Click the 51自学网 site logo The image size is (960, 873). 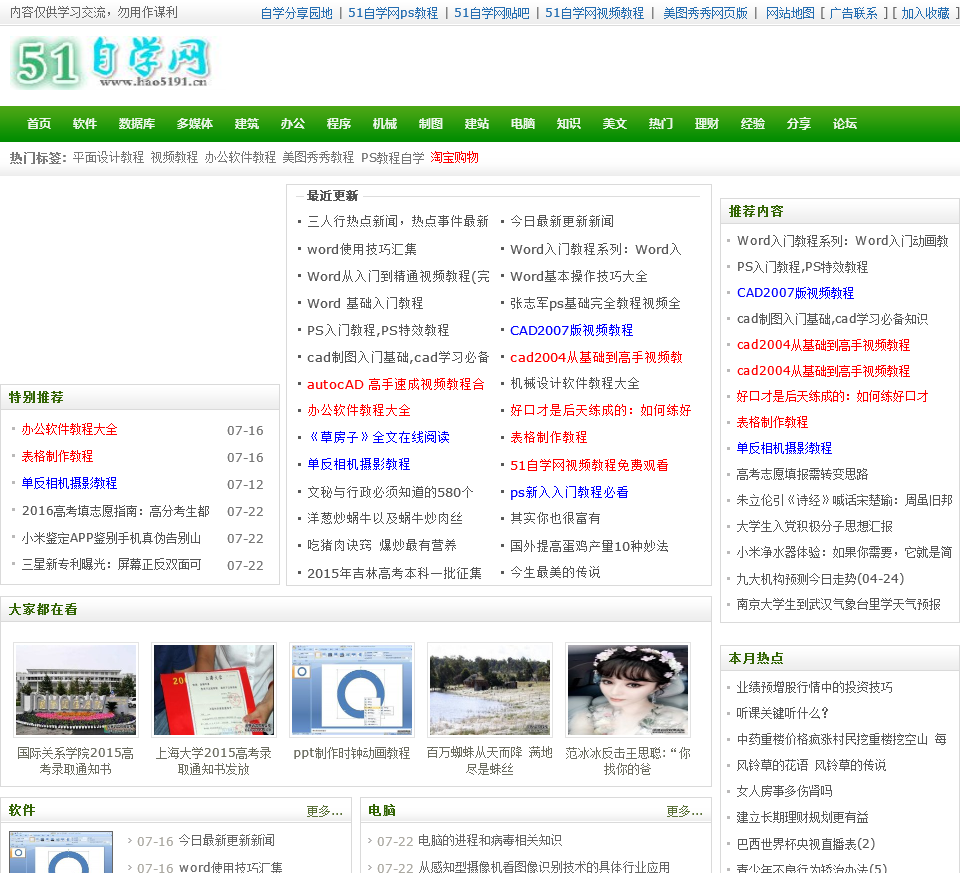coord(111,62)
